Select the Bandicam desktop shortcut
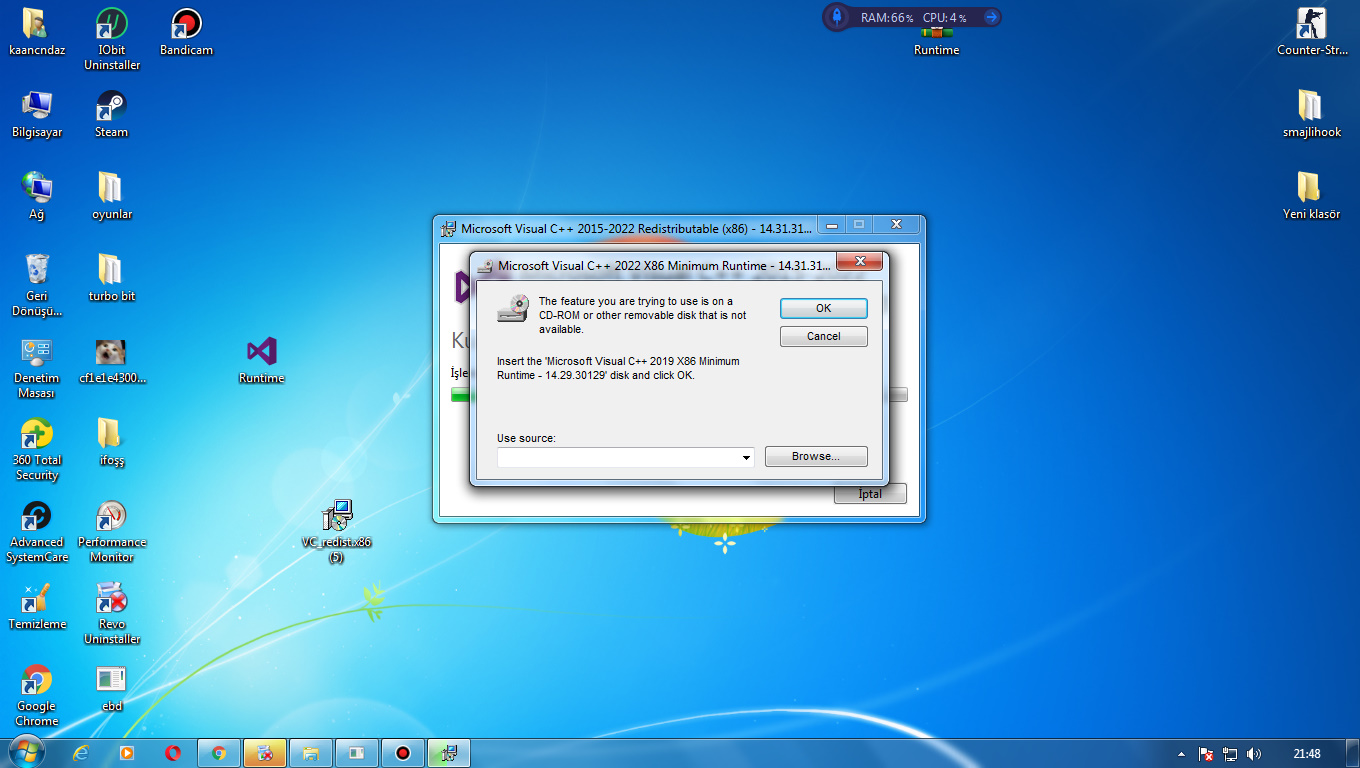This screenshot has width=1360, height=768. (186, 32)
